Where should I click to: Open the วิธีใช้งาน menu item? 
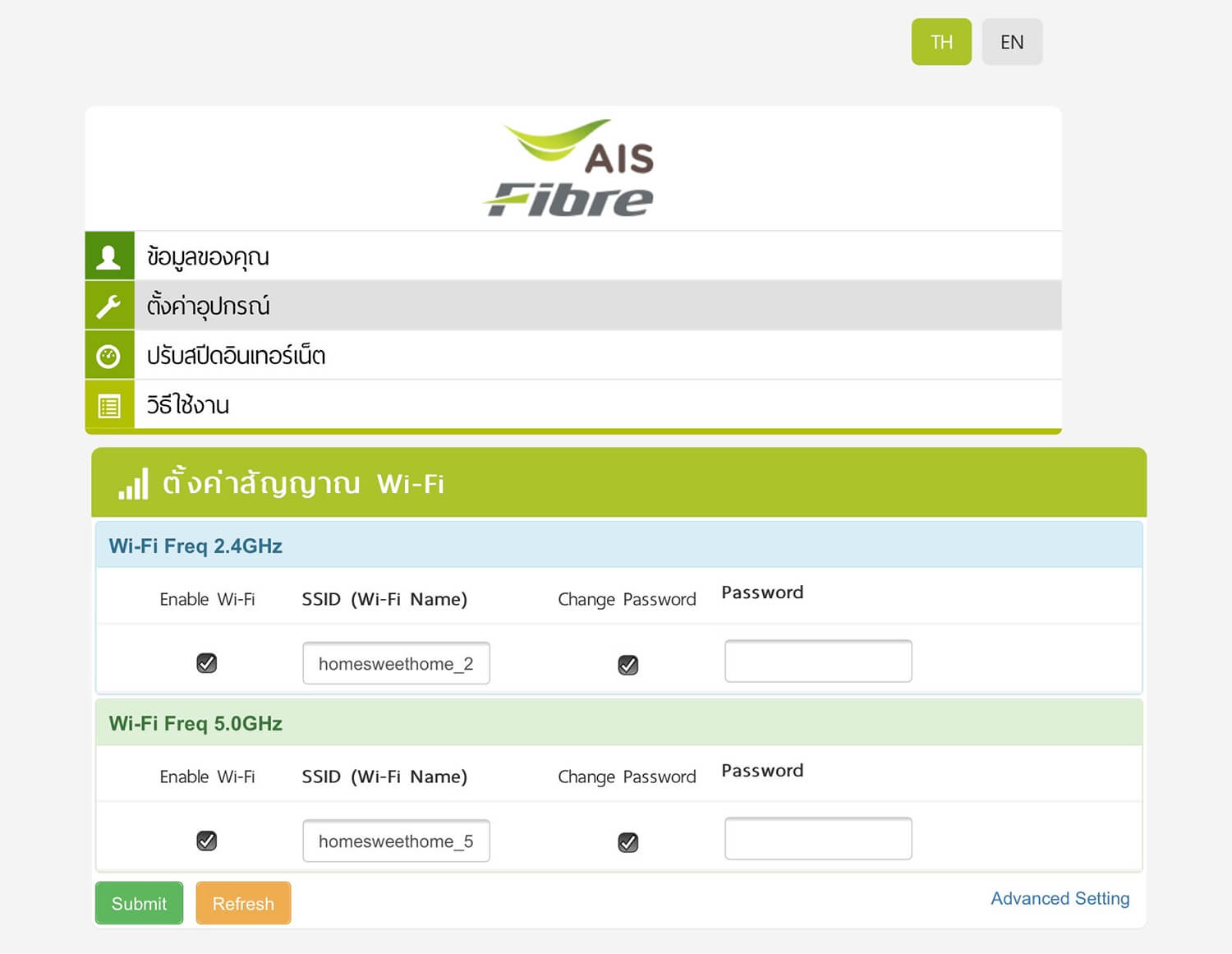pos(188,405)
